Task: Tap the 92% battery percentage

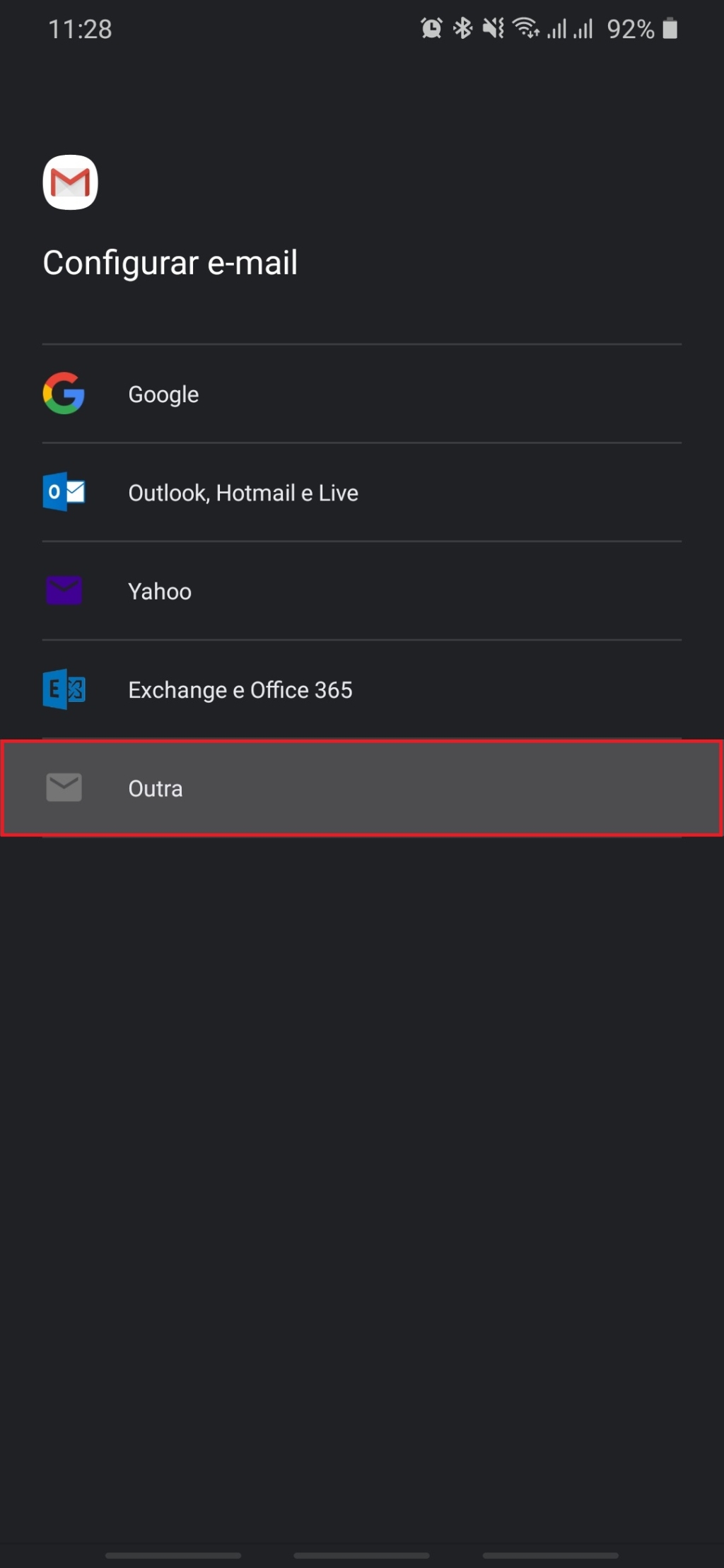Action: click(x=631, y=29)
